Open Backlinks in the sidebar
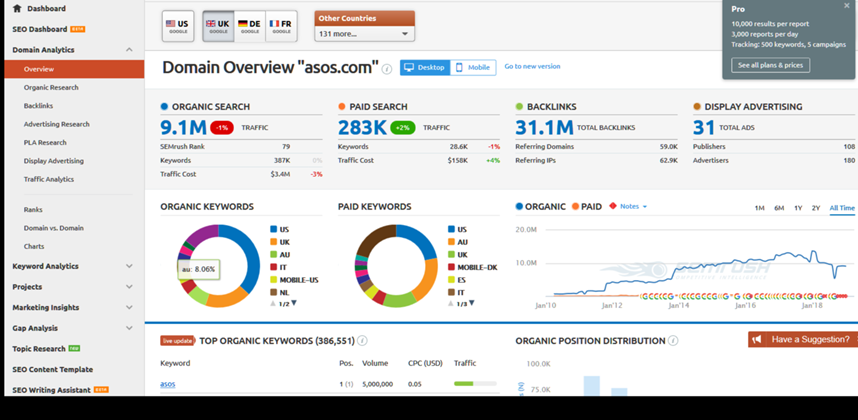 pyautogui.click(x=38, y=106)
